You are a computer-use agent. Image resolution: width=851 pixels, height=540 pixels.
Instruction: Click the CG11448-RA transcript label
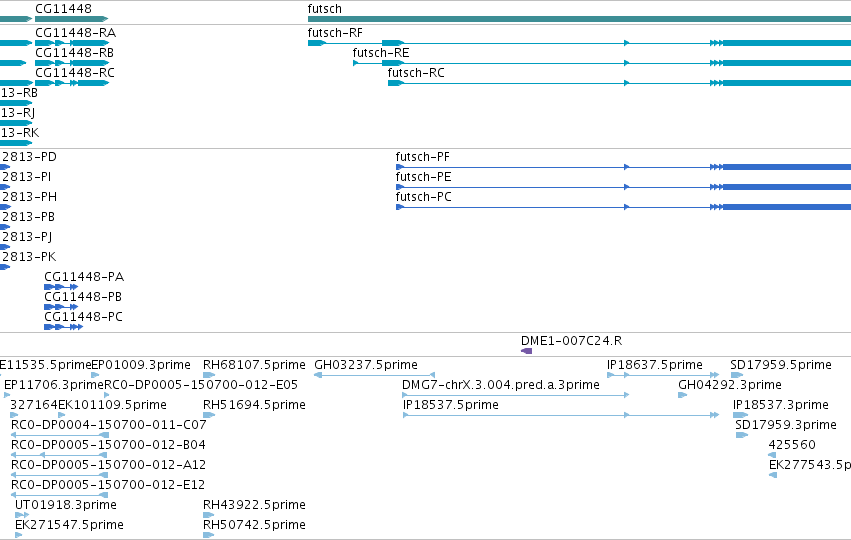tap(75, 33)
